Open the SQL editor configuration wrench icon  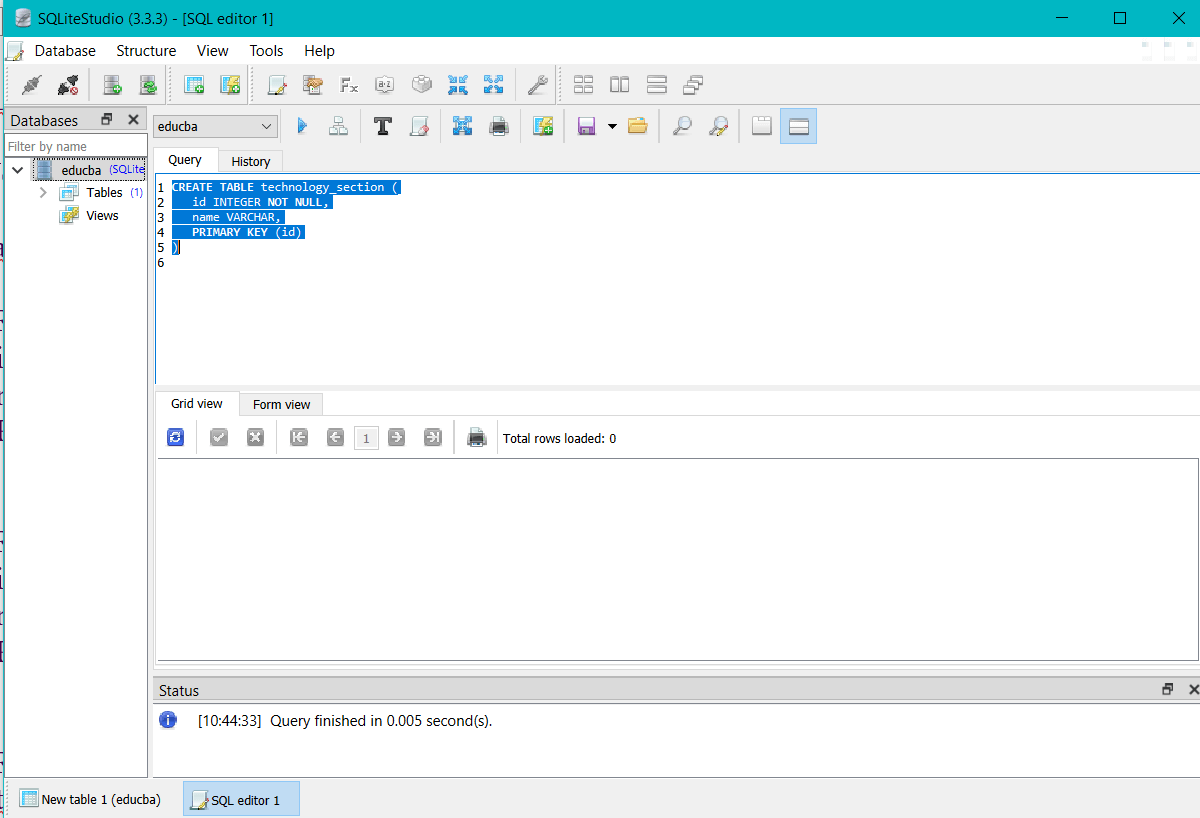click(537, 84)
